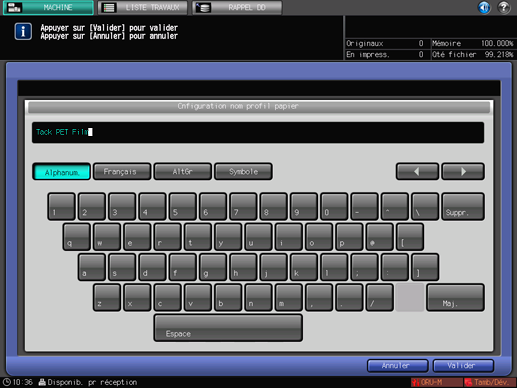Tap the 7 key

[x=243, y=206]
